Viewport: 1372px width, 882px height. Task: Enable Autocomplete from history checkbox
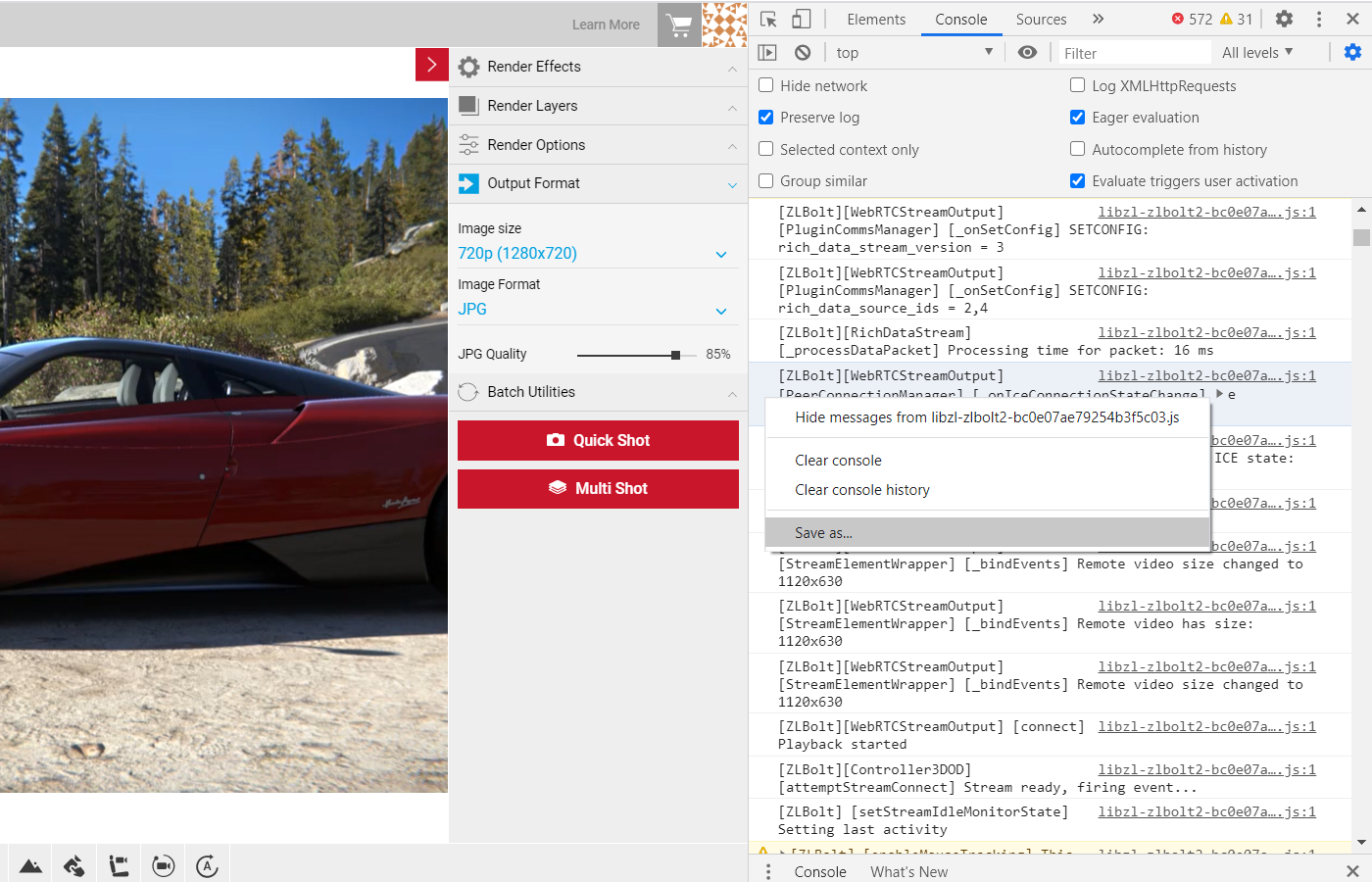pos(1078,149)
